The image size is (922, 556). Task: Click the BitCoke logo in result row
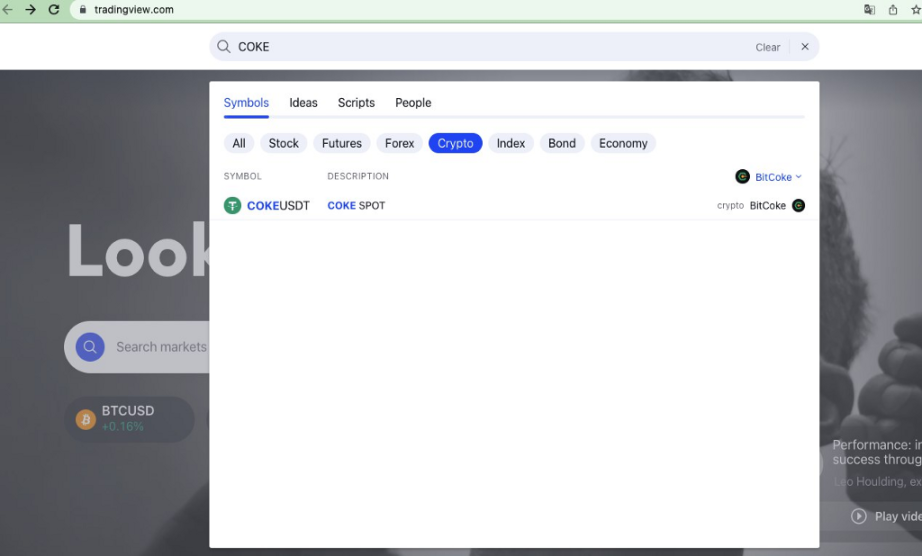[x=798, y=205]
